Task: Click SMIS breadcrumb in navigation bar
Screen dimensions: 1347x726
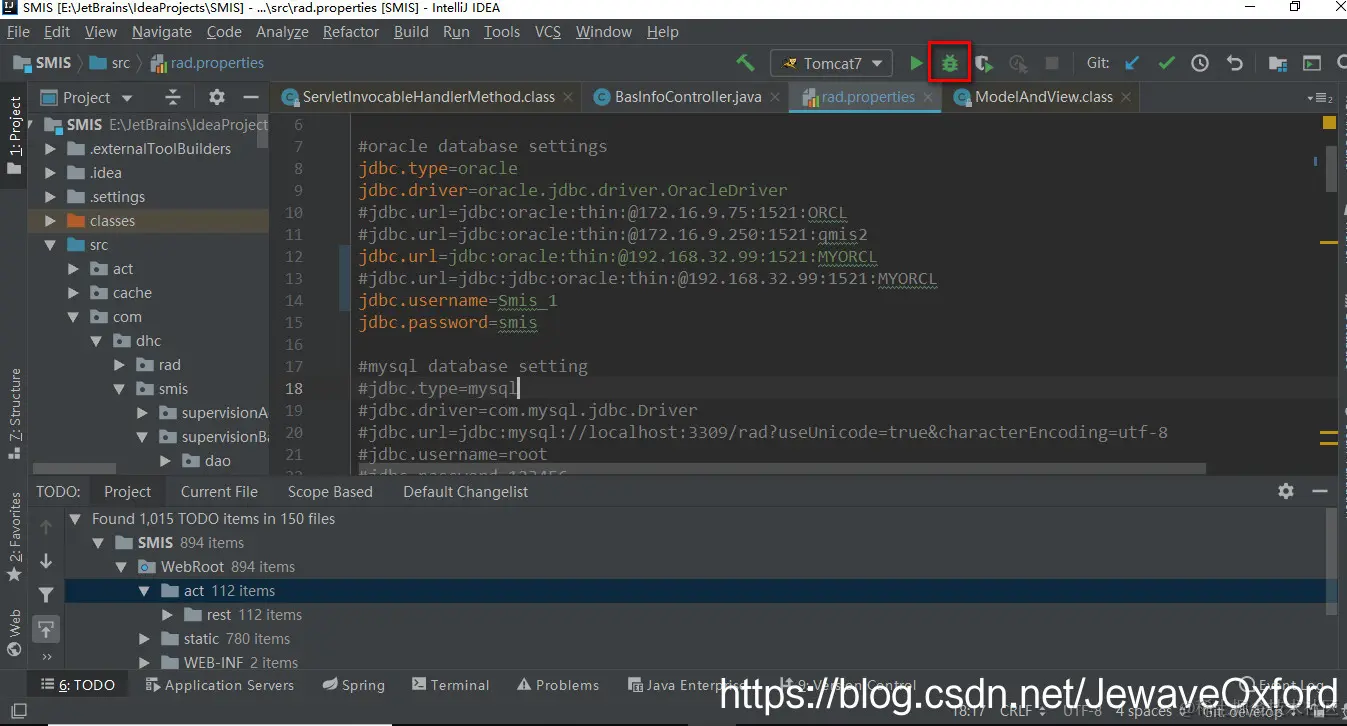Action: coord(41,63)
